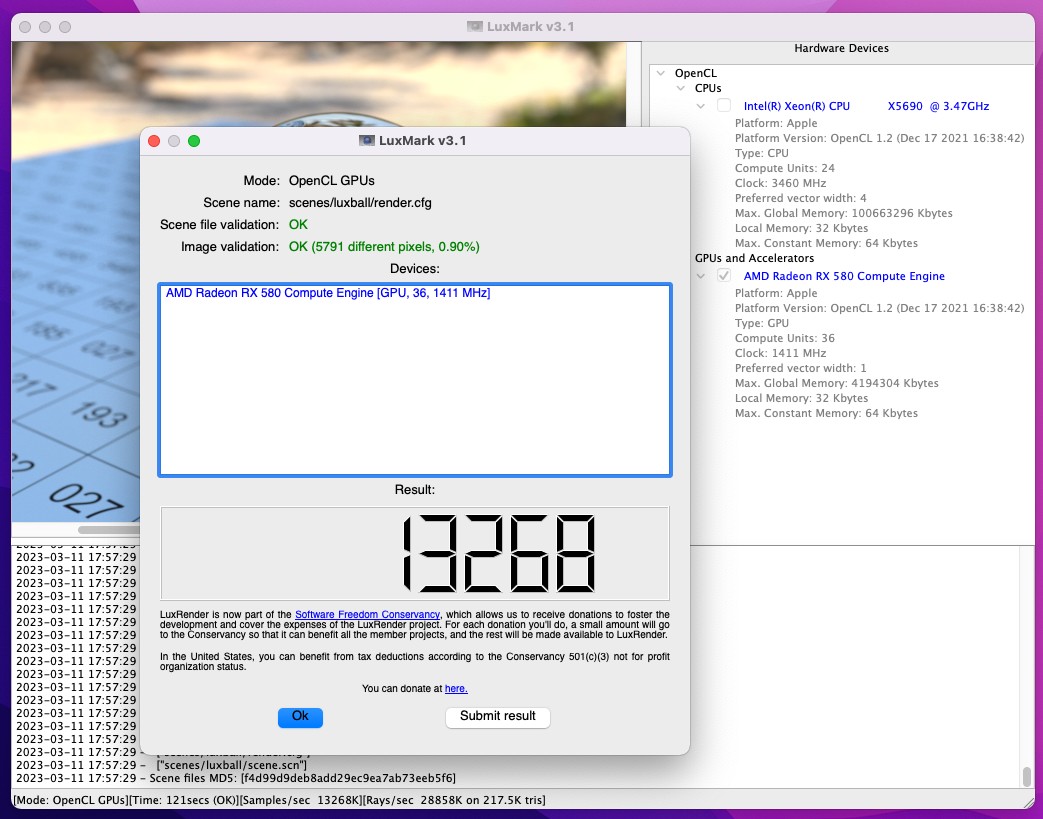This screenshot has height=819, width=1043.
Task: Click the scene name "scenes/luxball/render.cfg"
Action: click(361, 203)
